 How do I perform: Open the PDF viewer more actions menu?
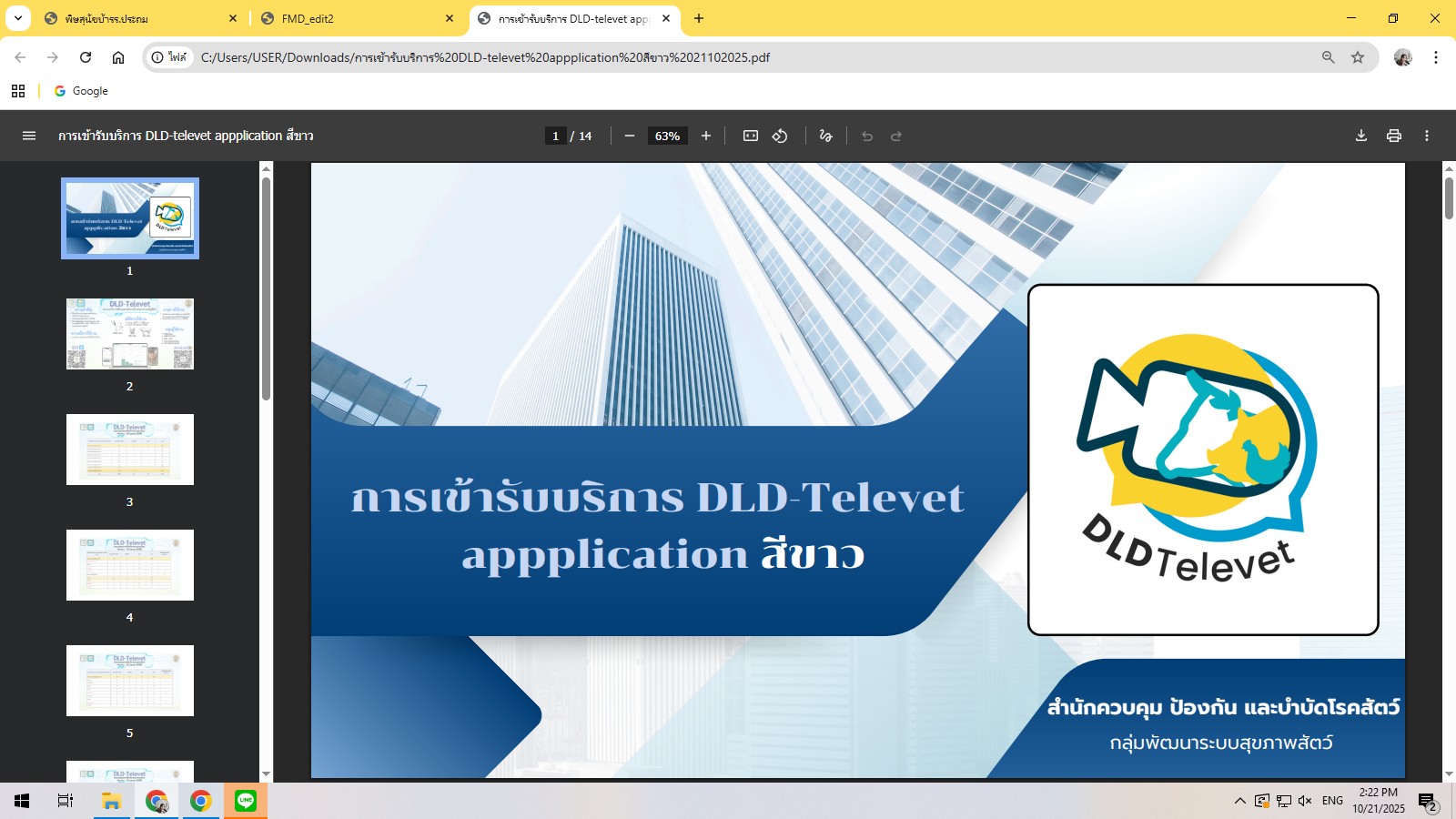(1427, 136)
